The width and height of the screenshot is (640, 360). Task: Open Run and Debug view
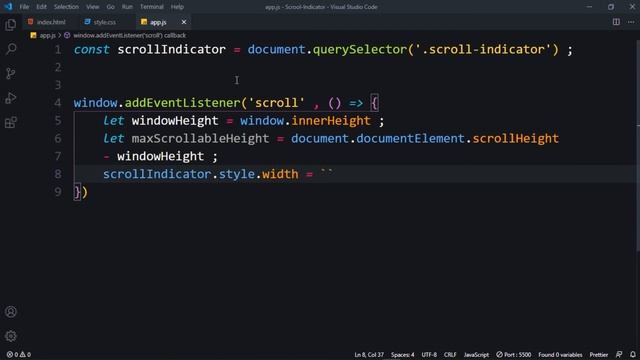[x=11, y=98]
